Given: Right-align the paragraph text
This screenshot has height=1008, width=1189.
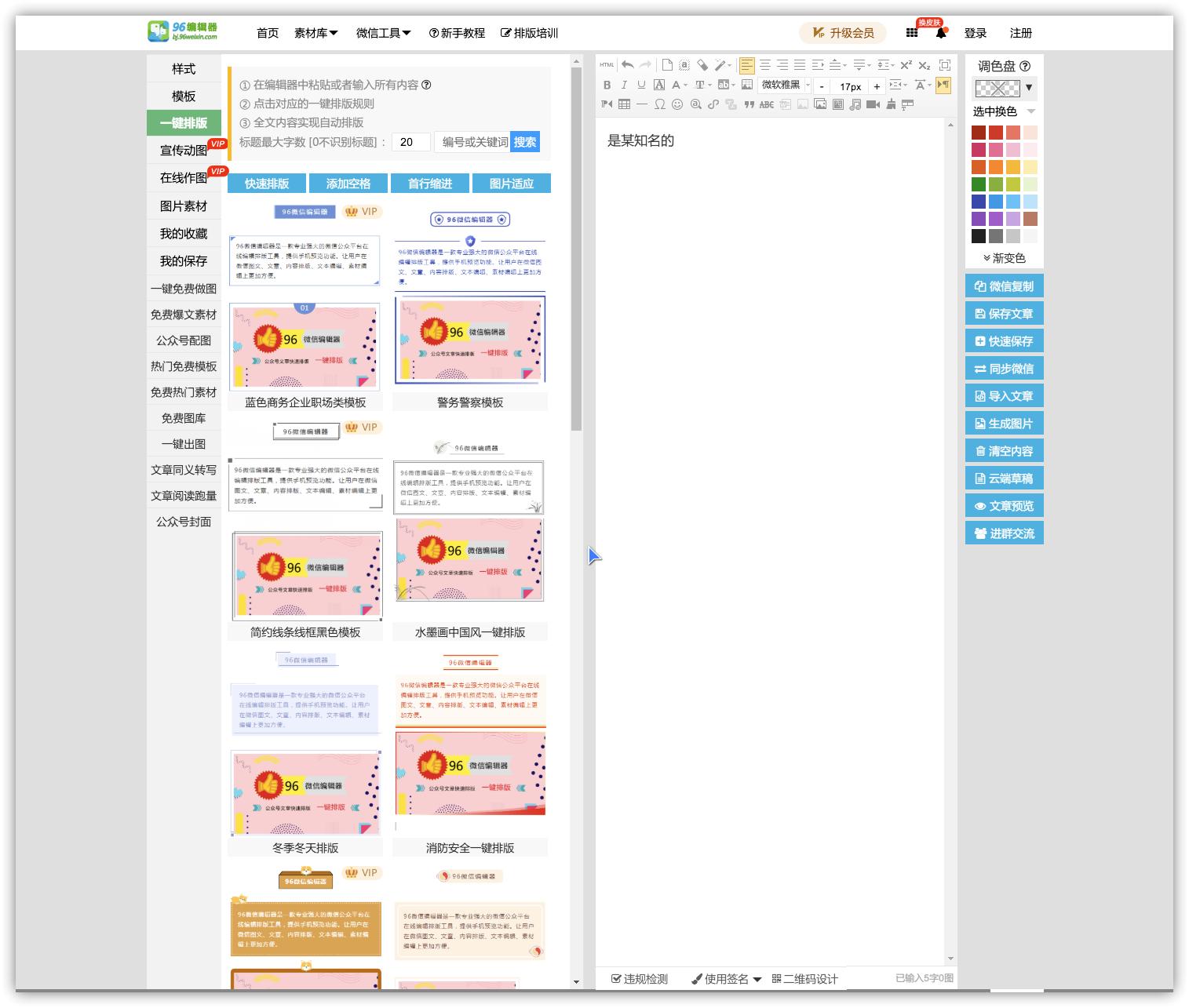Looking at the screenshot, I should pyautogui.click(x=782, y=65).
